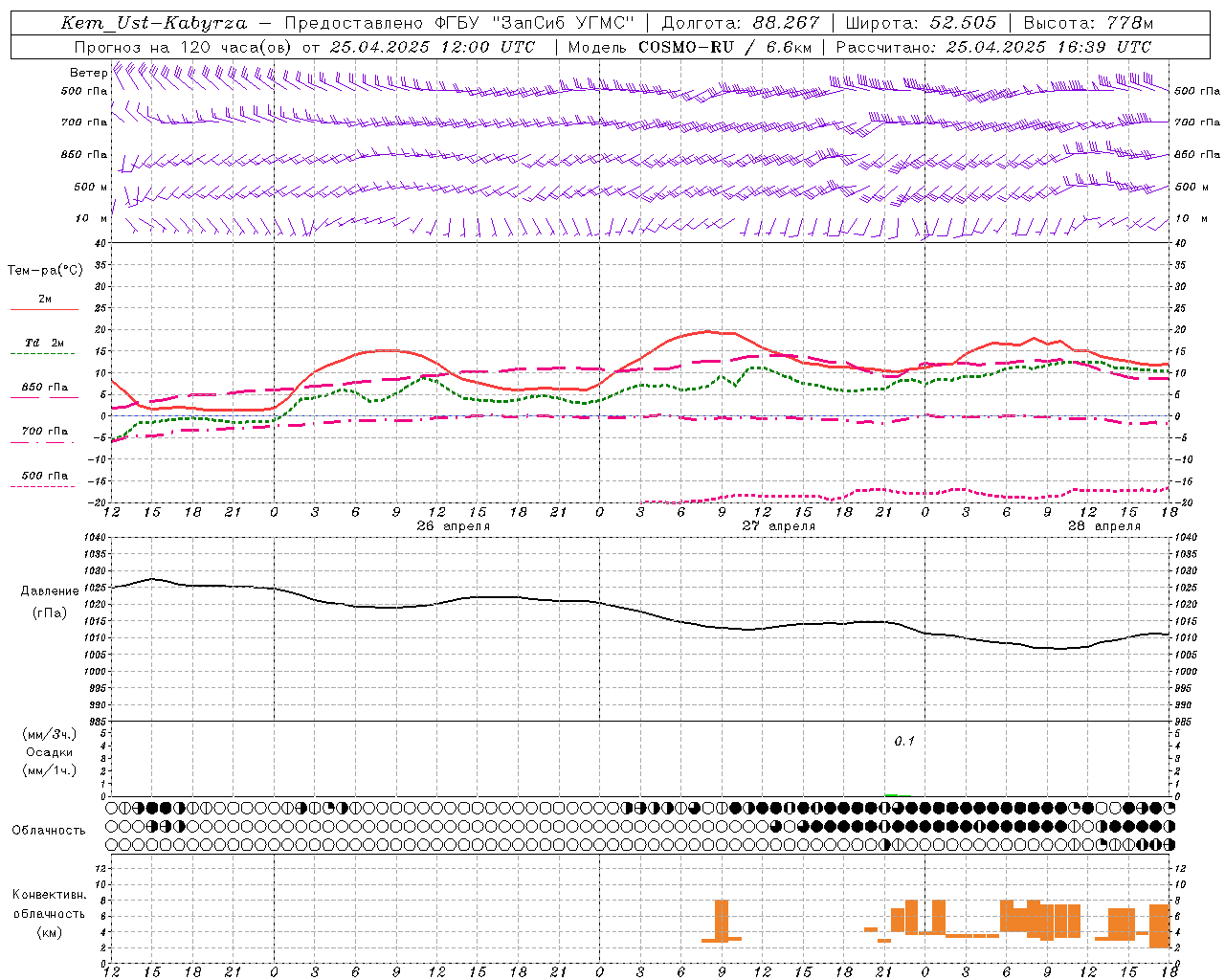Click the 10 м wind level label beside Тем-ра
Image resolution: width=1225 pixels, height=980 pixels.
pyautogui.click(x=91, y=218)
